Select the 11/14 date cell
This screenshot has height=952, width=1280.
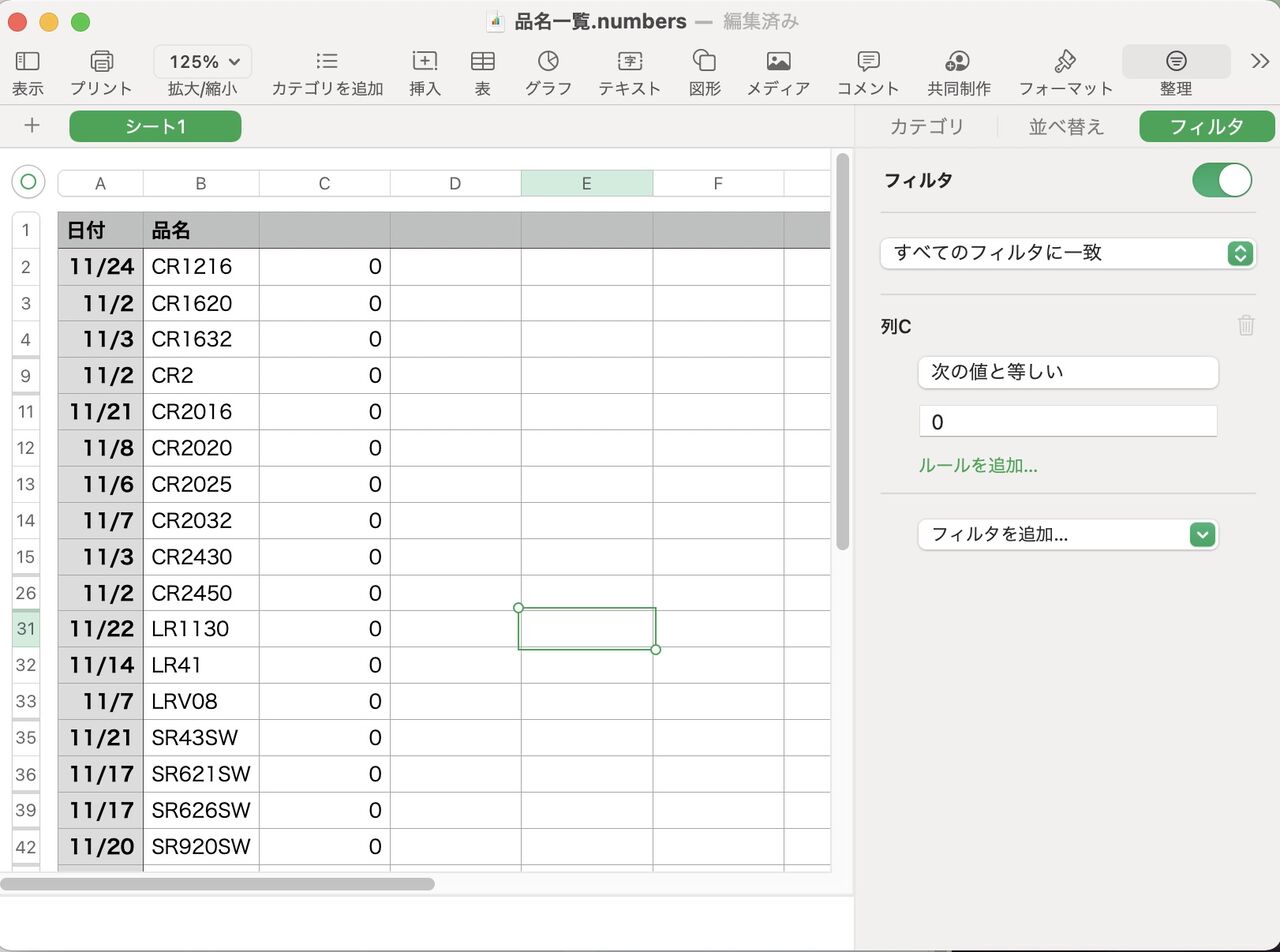(x=100, y=665)
